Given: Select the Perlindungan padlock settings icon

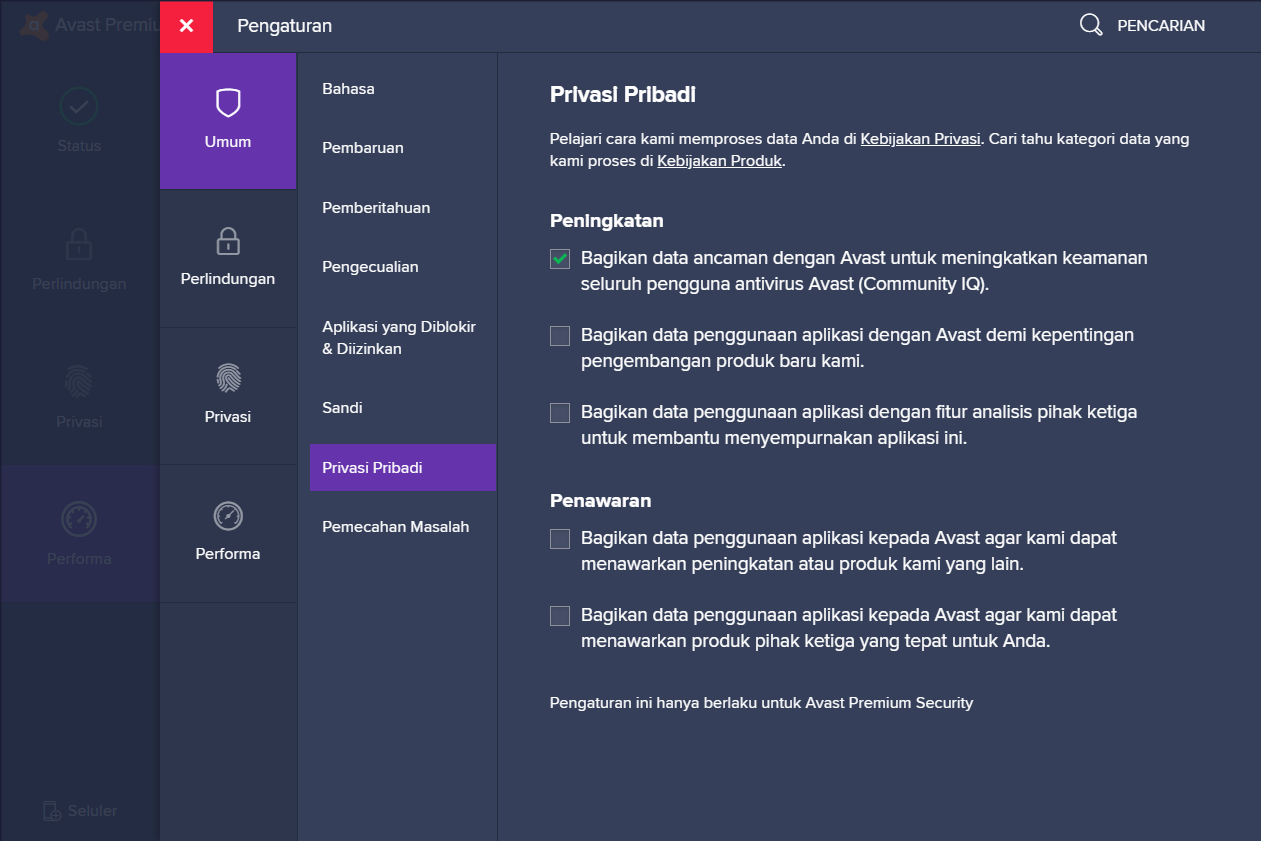Looking at the screenshot, I should click(227, 242).
